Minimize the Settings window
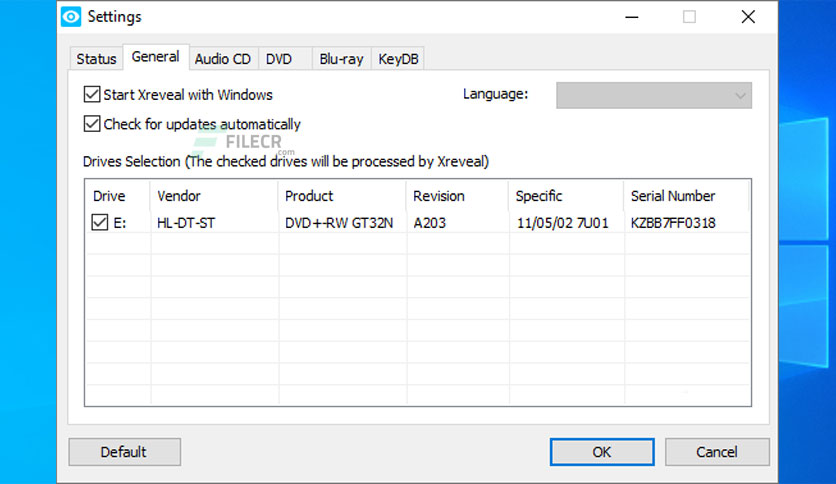 coord(632,17)
